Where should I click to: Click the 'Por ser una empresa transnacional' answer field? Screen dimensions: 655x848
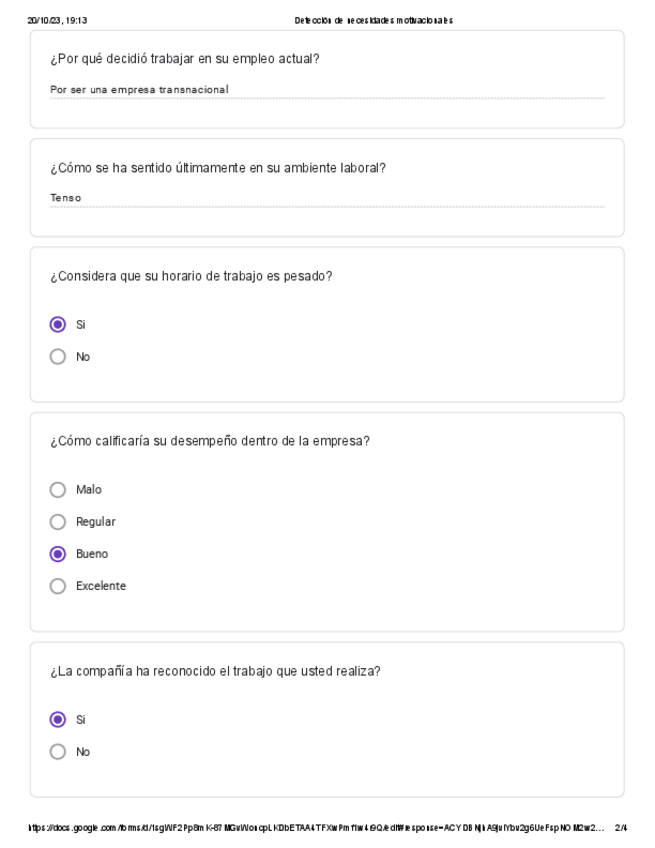coord(139,89)
